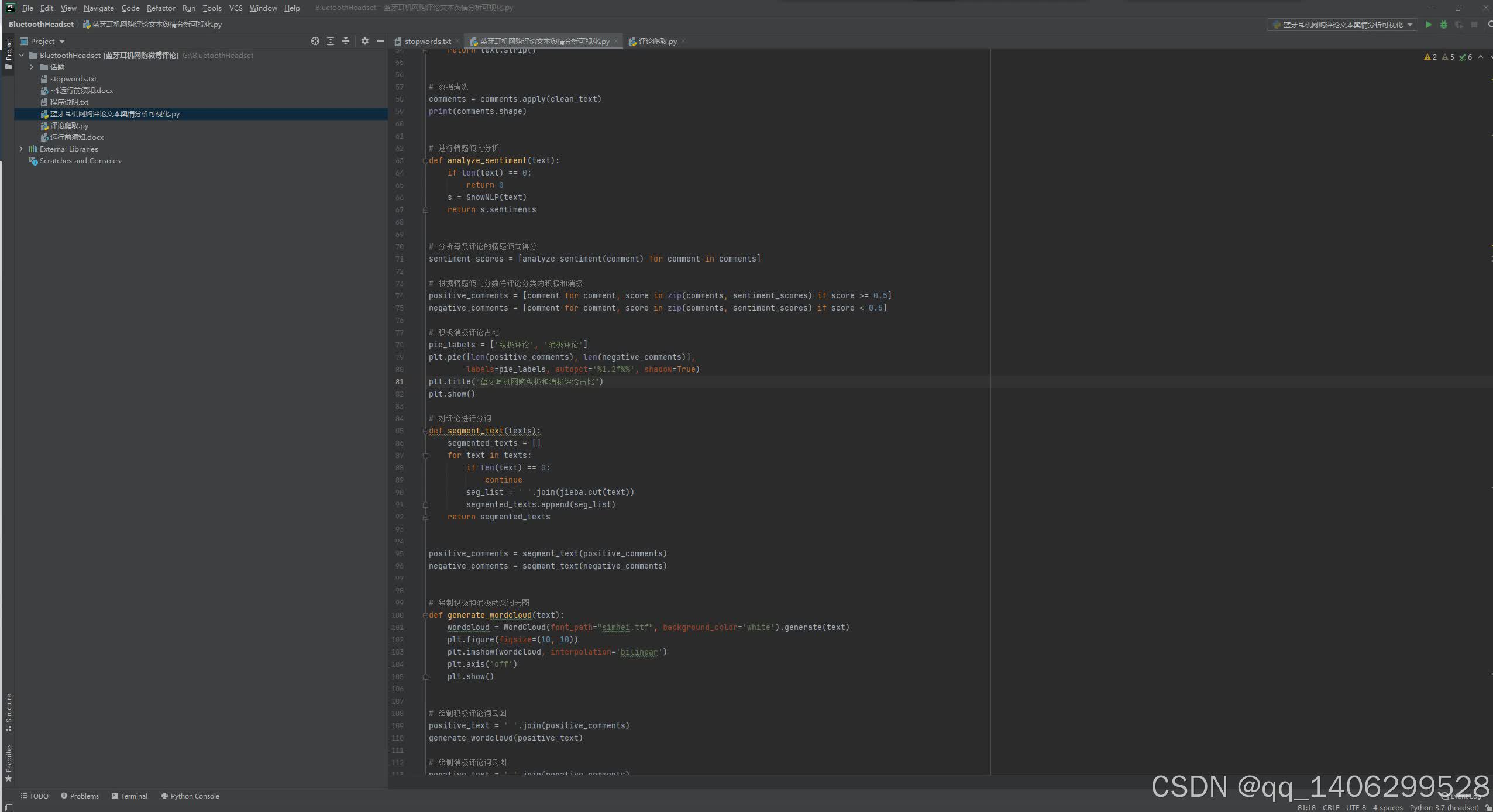This screenshot has width=1493, height=812.
Task: Jump to next highlighted error arrow
Action: pyautogui.click(x=1490, y=57)
